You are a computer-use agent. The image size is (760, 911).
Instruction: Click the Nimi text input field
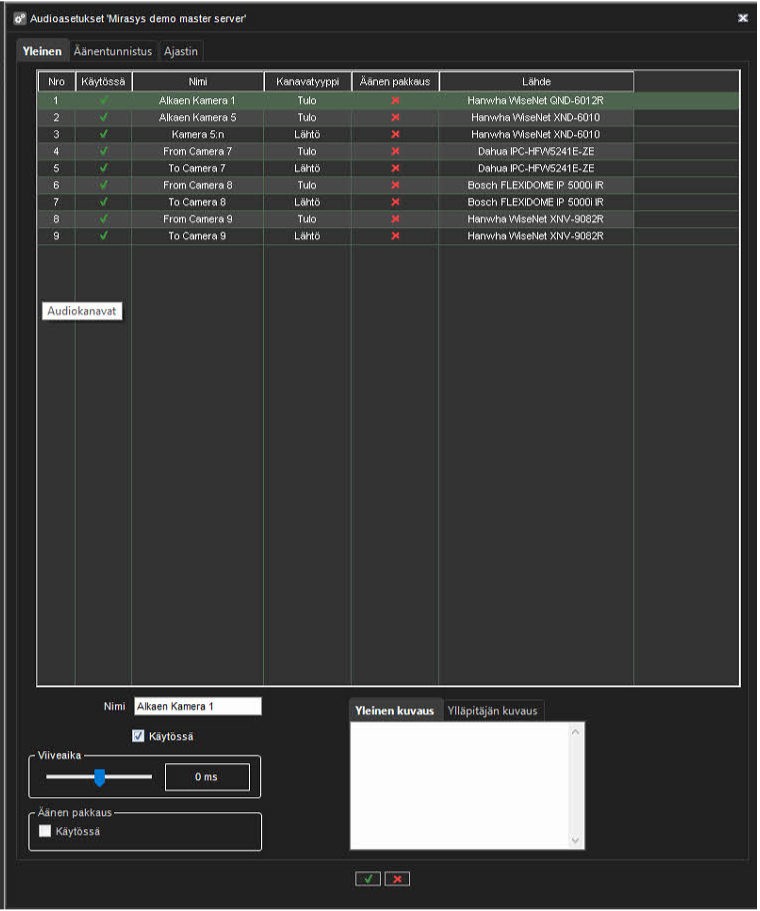pyautogui.click(x=197, y=706)
